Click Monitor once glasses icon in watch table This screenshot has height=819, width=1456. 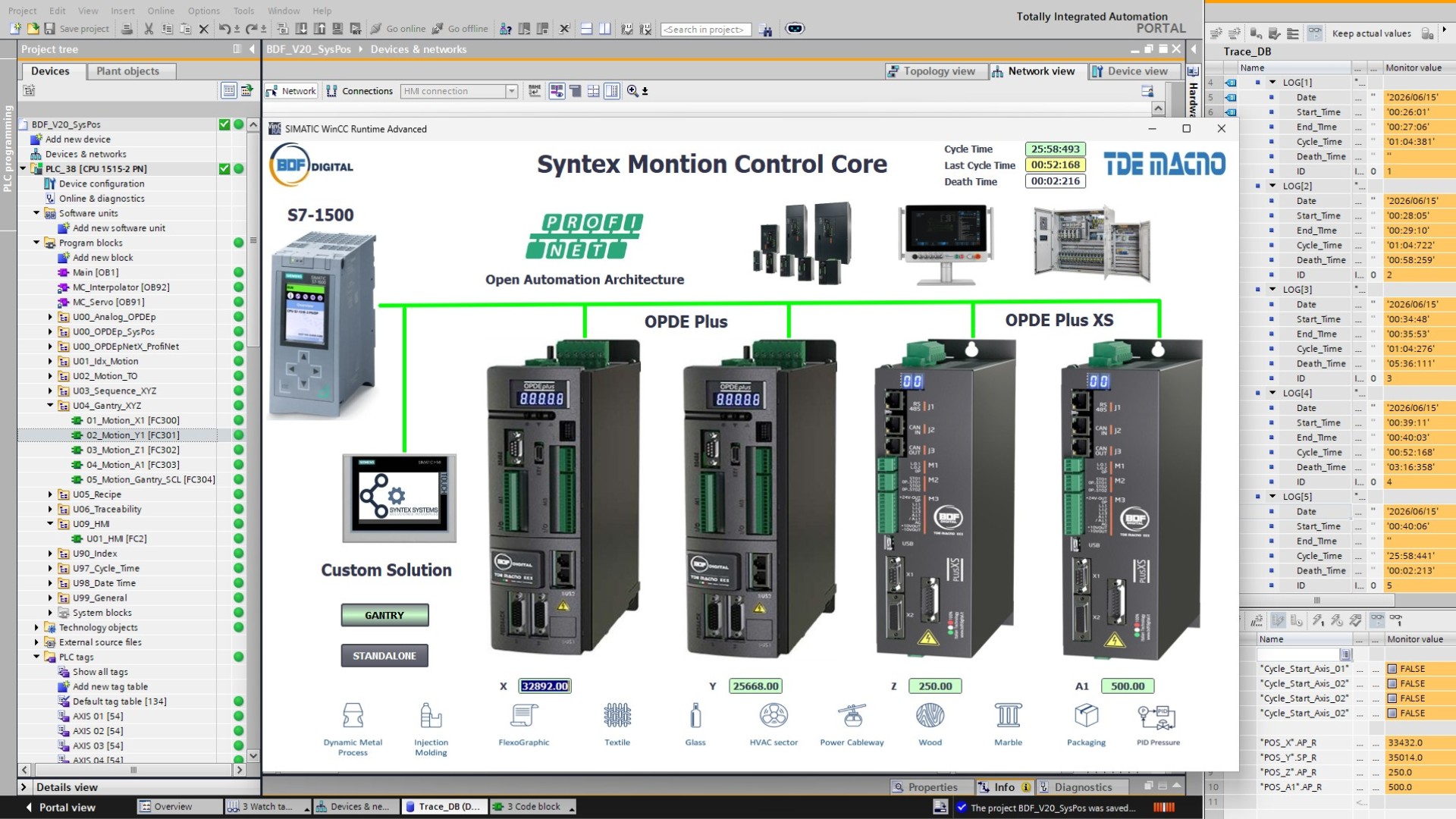(x=1395, y=620)
